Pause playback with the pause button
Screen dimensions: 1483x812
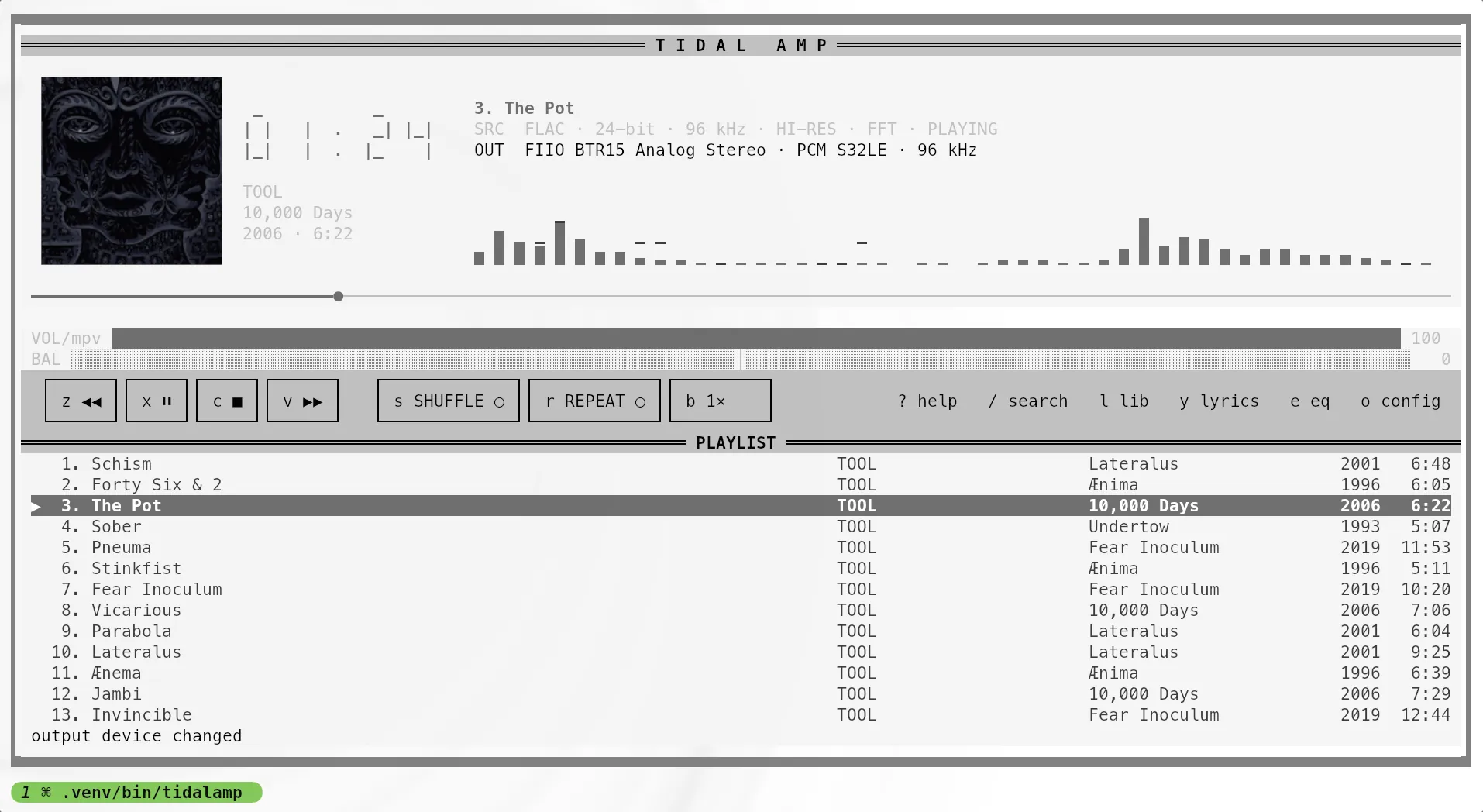[157, 401]
